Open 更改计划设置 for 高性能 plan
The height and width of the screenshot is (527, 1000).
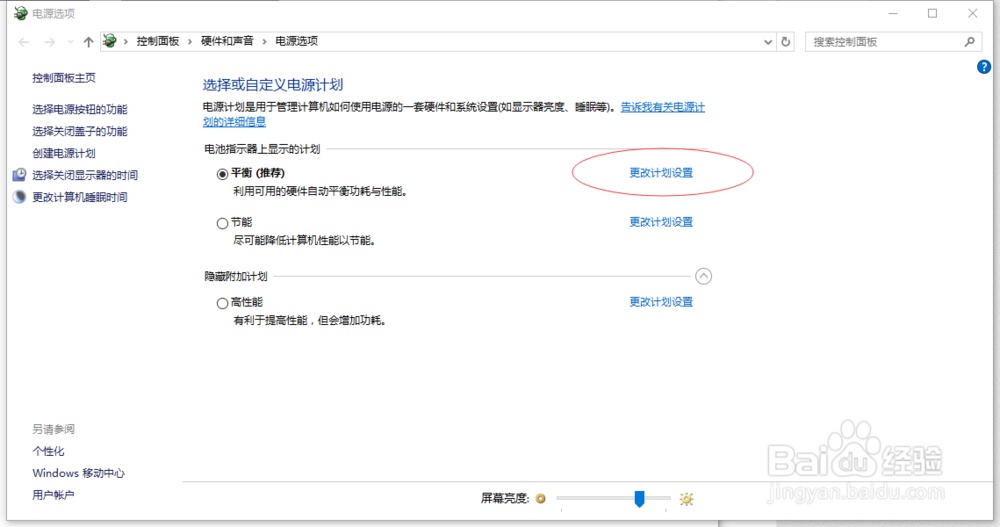coord(661,302)
